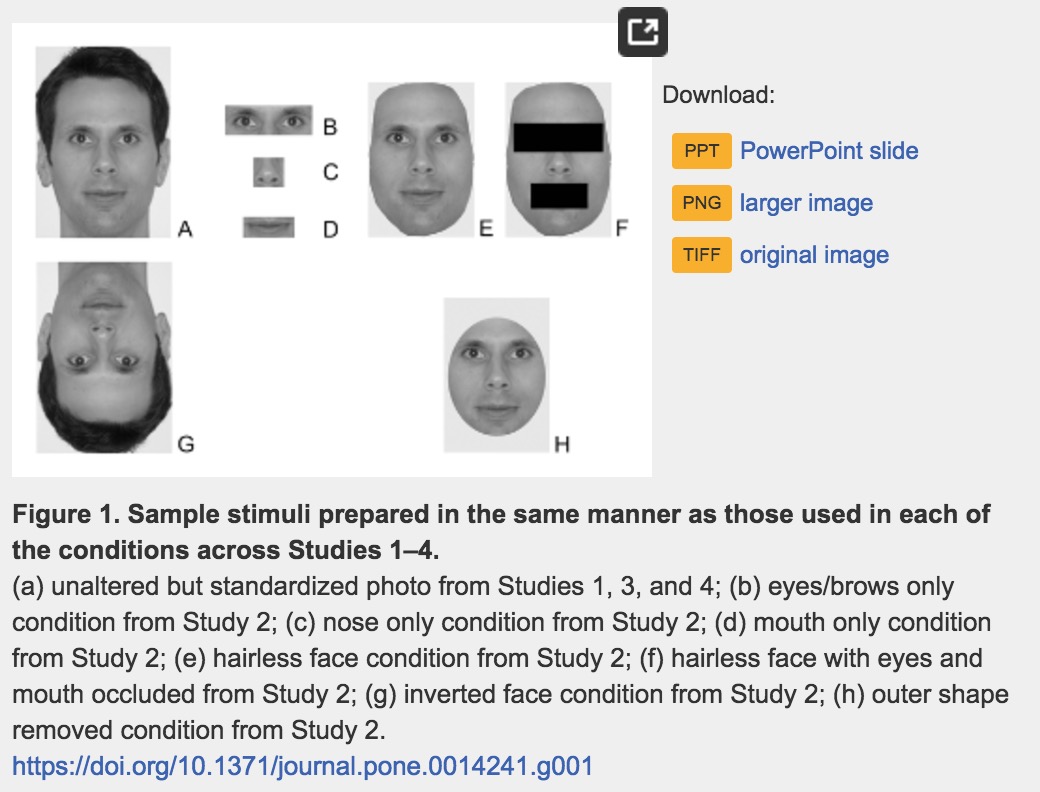The image size is (1040, 792).
Task: Download the original image
Action: (x=814, y=255)
